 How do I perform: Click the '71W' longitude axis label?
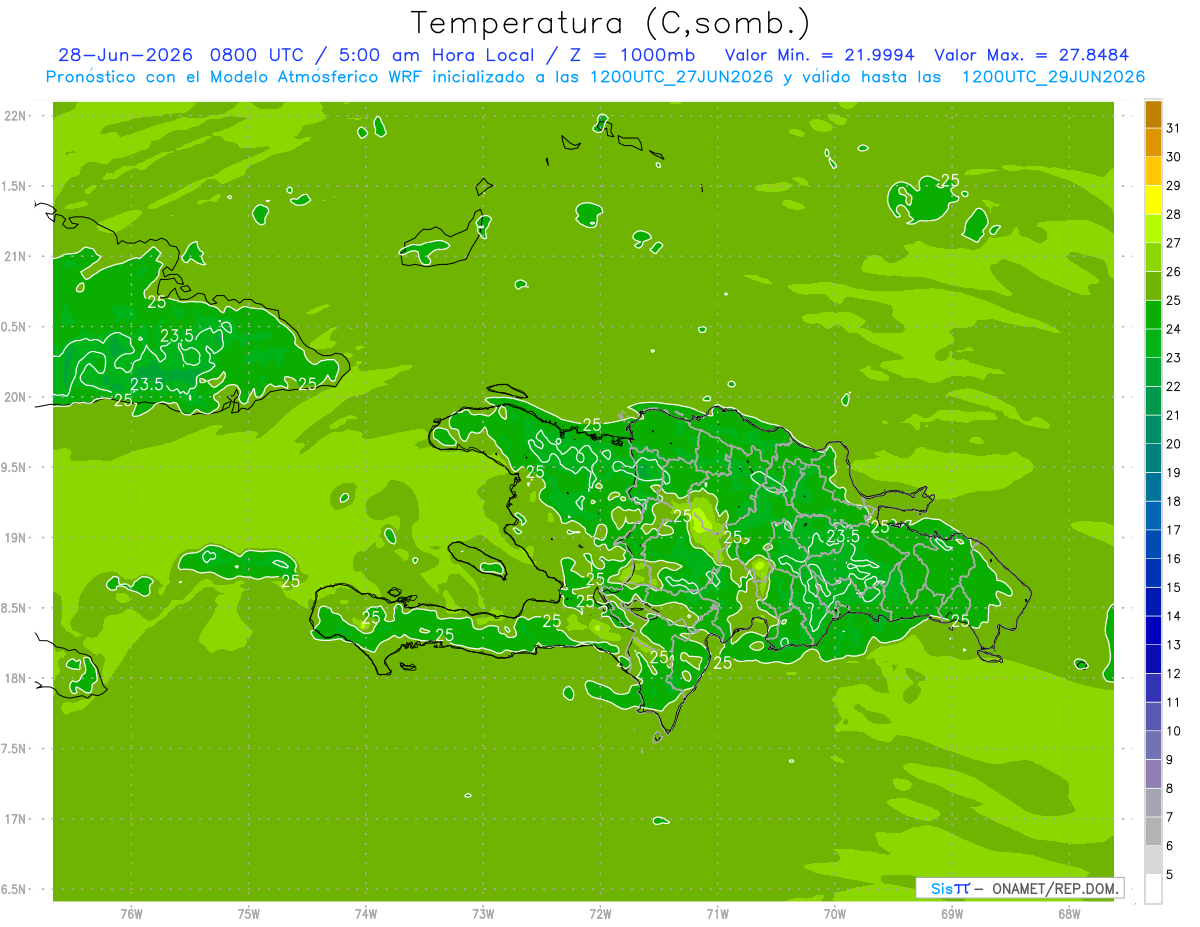717,914
